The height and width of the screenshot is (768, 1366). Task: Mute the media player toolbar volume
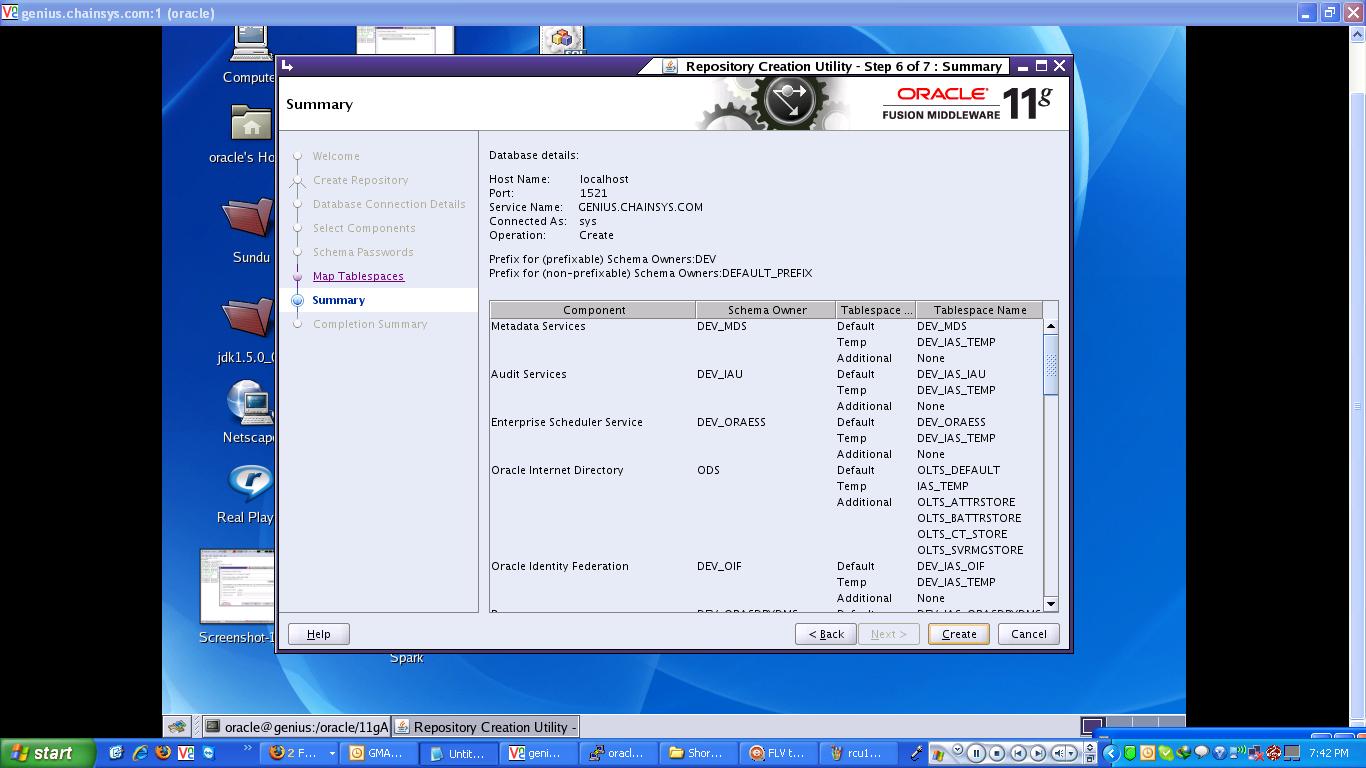pyautogui.click(x=1058, y=753)
